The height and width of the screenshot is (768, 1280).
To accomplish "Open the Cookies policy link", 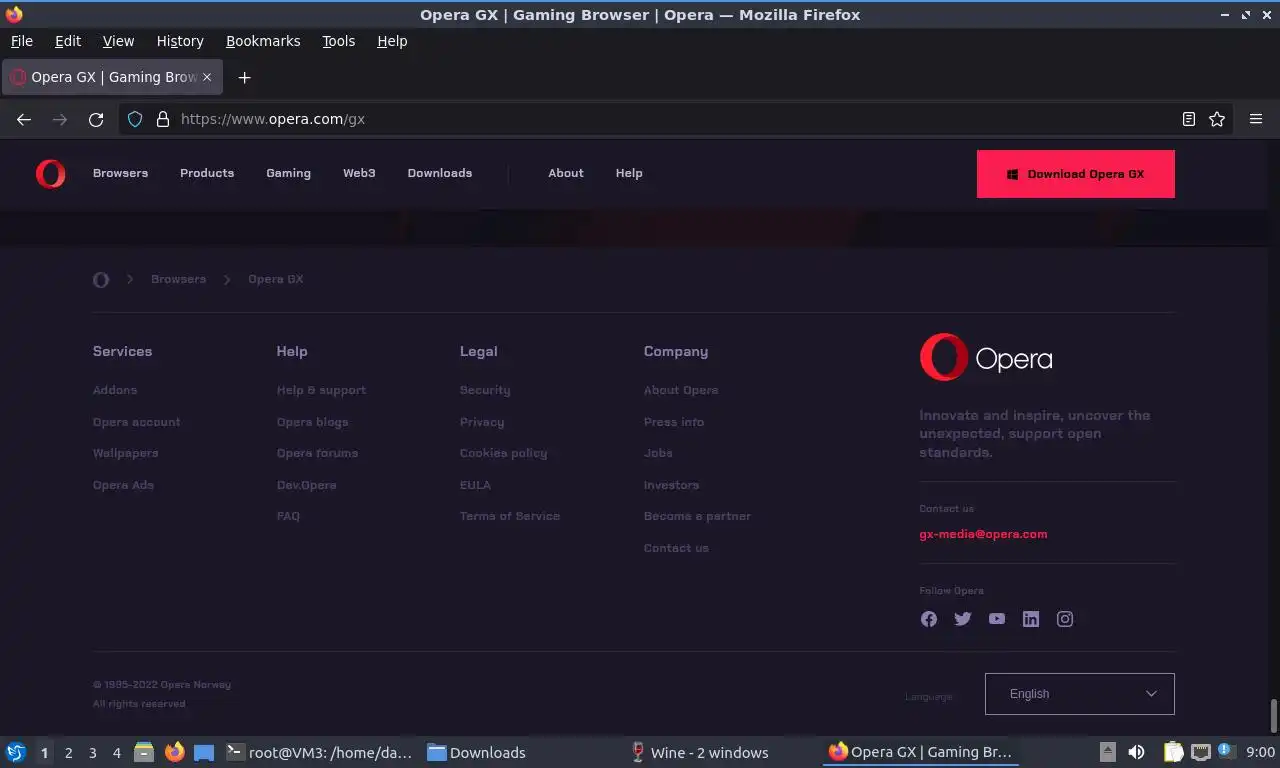I will point(503,453).
